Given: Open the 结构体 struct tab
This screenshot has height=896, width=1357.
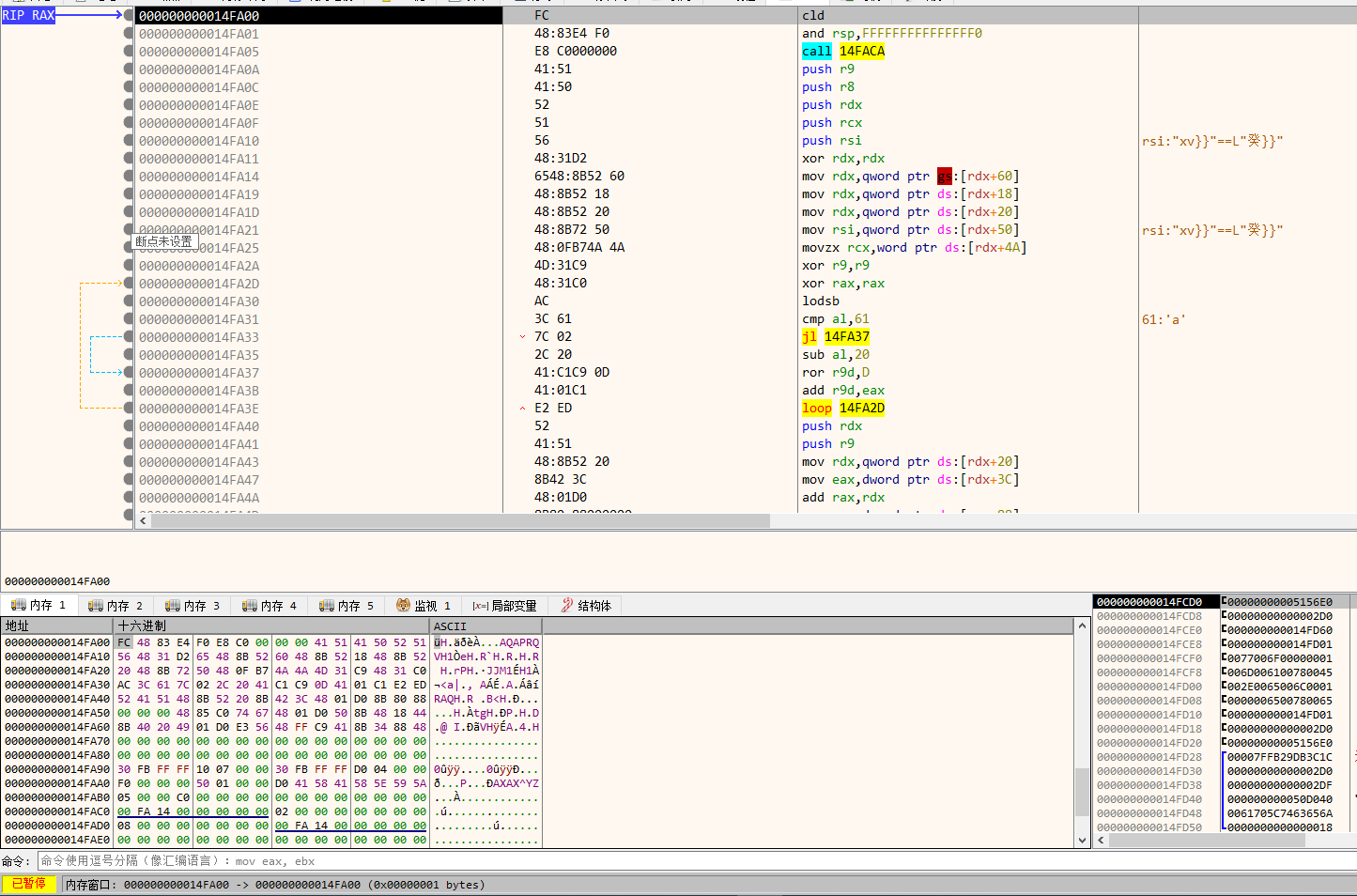Looking at the screenshot, I should point(586,606).
